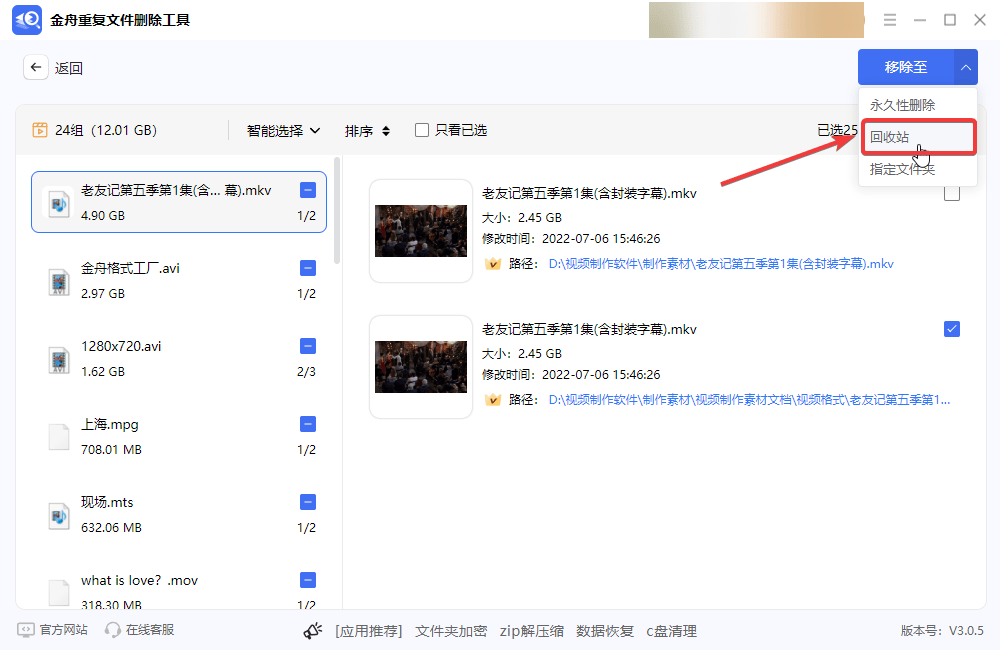Click the 移除至 button
The image size is (1000, 650).
point(906,67)
